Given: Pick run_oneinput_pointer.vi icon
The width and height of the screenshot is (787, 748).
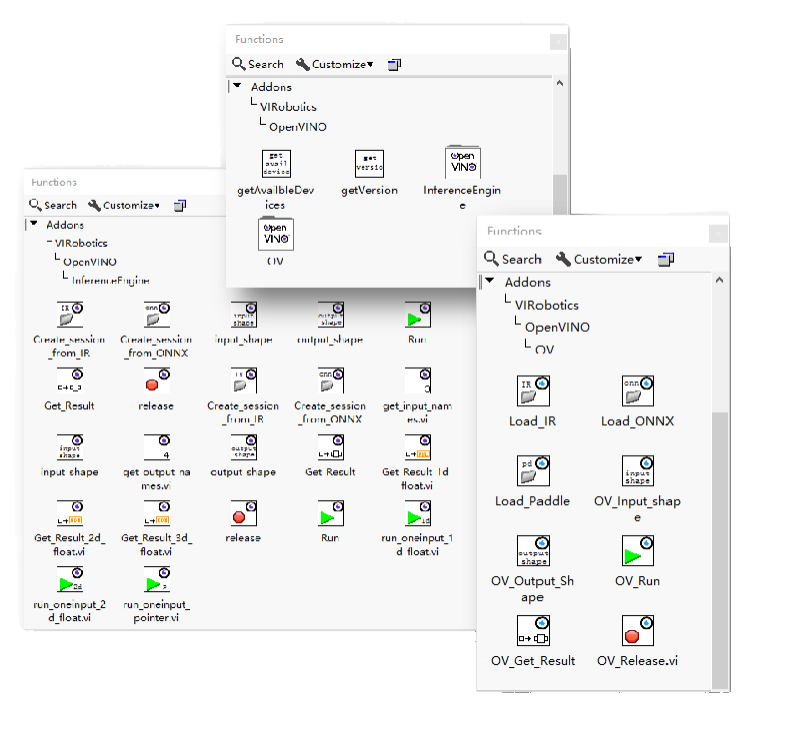Looking at the screenshot, I should 157,579.
